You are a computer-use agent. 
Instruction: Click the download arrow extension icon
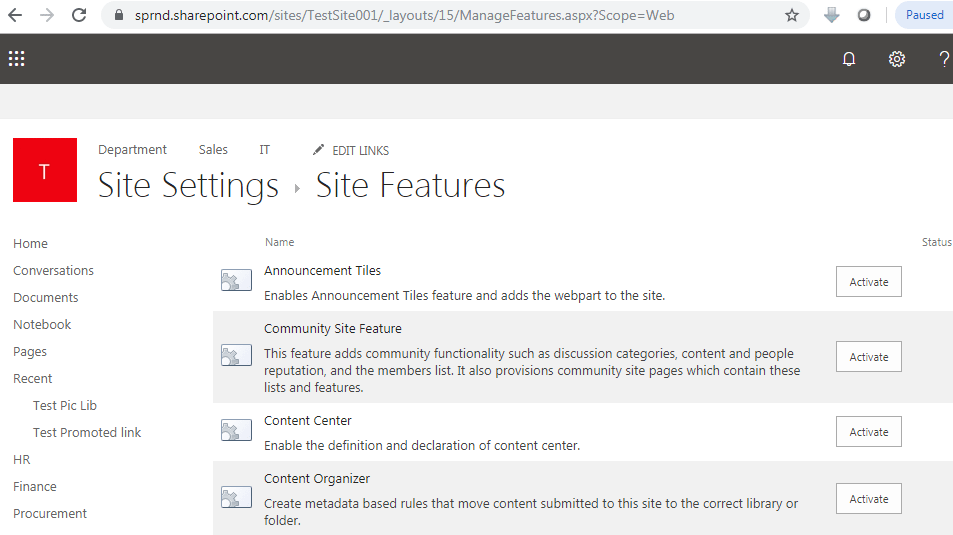click(831, 15)
